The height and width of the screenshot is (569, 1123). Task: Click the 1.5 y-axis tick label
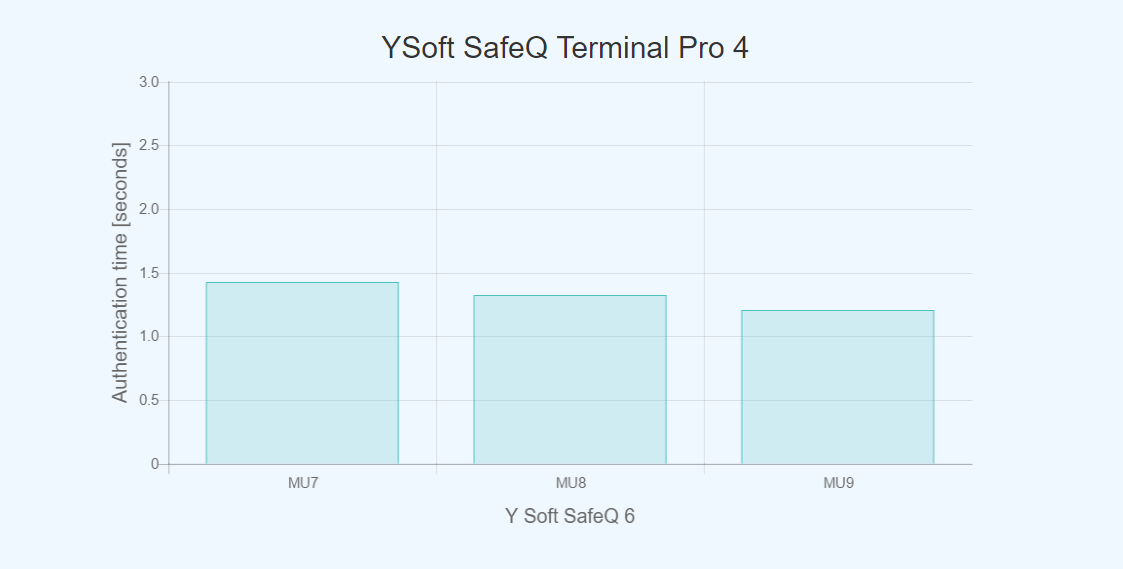[149, 273]
